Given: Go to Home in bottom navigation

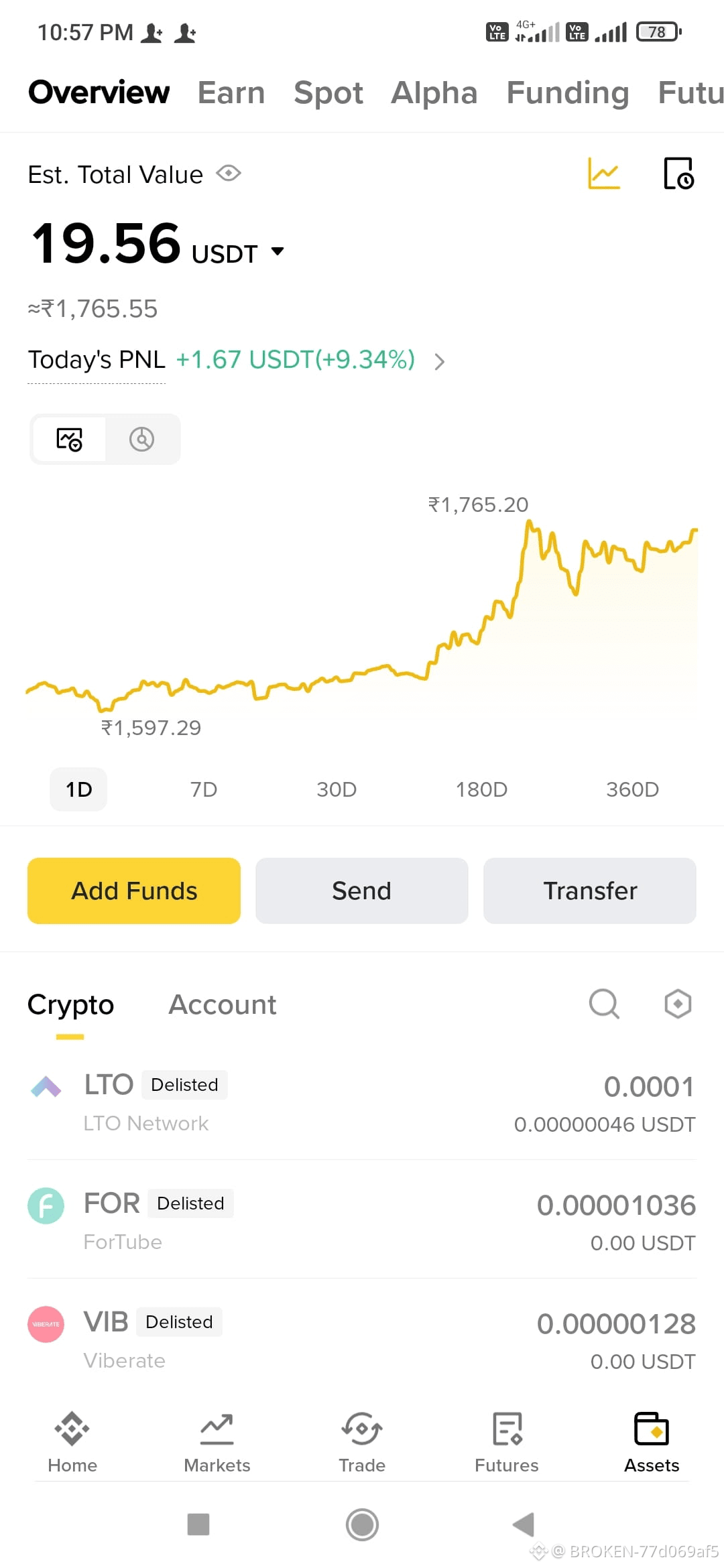Looking at the screenshot, I should tap(72, 1442).
